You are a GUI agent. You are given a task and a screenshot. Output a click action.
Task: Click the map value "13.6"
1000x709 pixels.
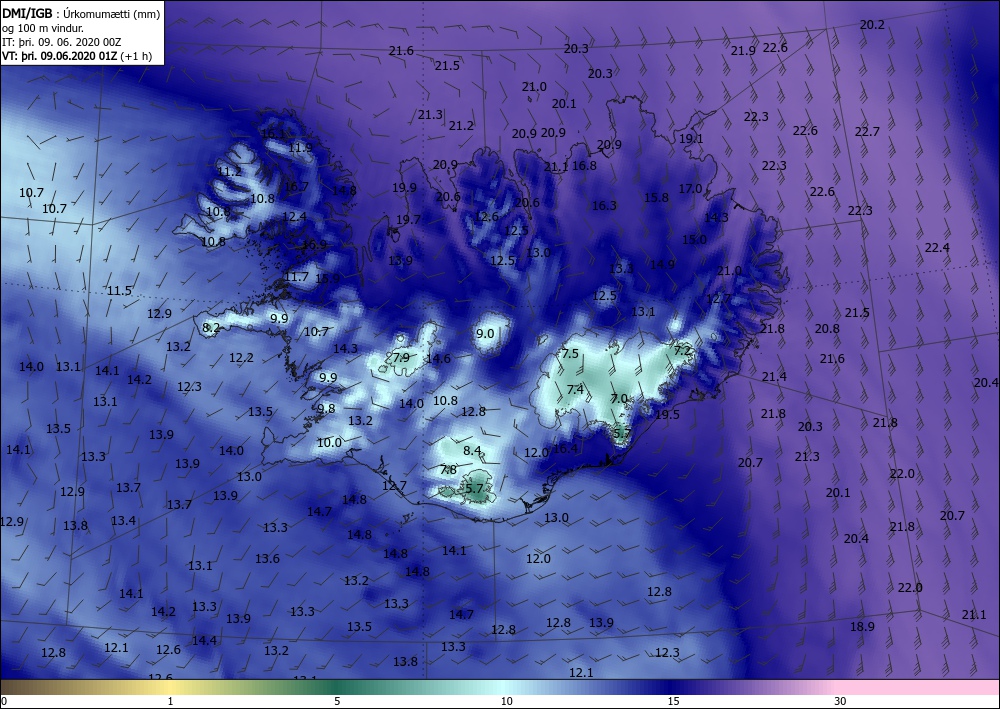pos(267,559)
